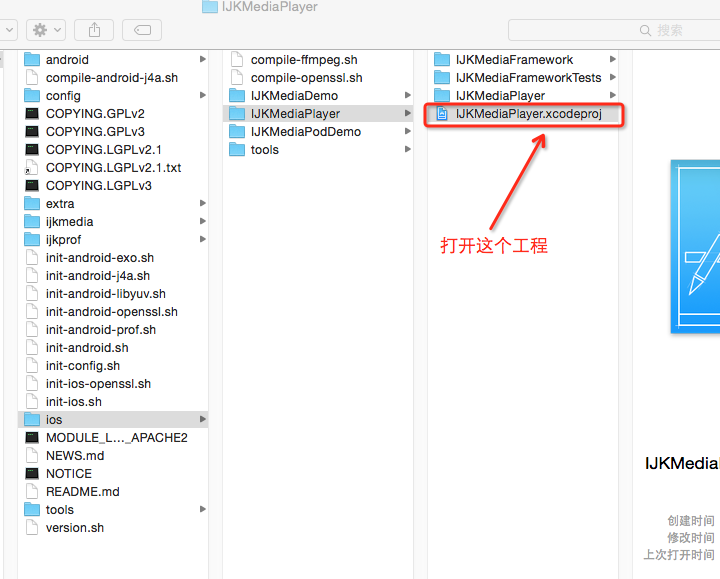Select init-android-openssl.sh file
Viewport: 720px width, 579px height.
(113, 312)
